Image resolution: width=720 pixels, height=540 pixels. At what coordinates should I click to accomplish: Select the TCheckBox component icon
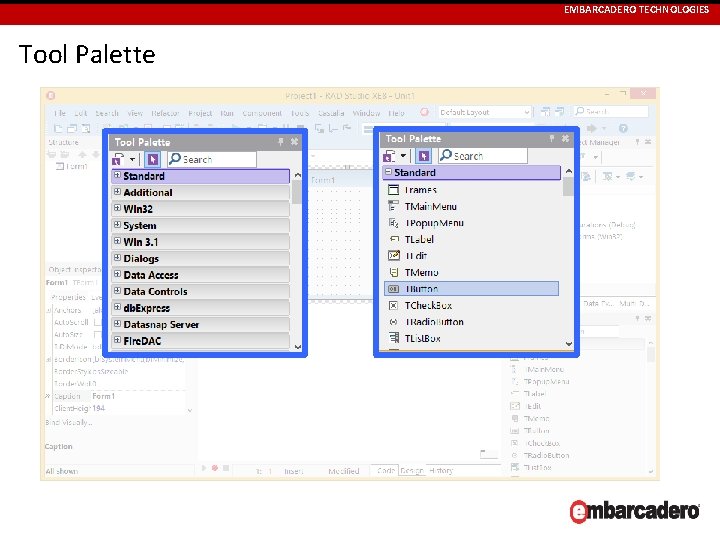pos(394,305)
